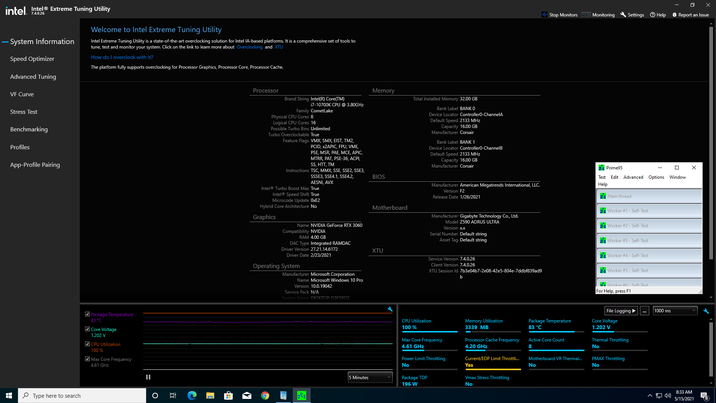716x403 pixels.
Task: Open App-Profile Pairing section
Action: coord(35,165)
